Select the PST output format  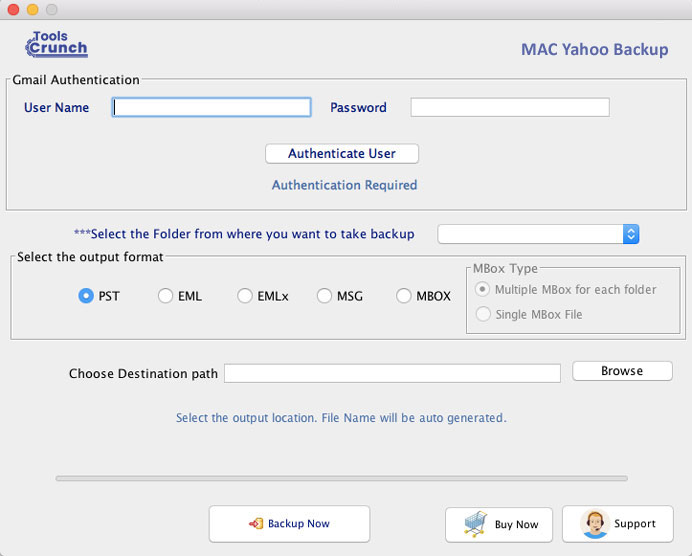coord(86,296)
